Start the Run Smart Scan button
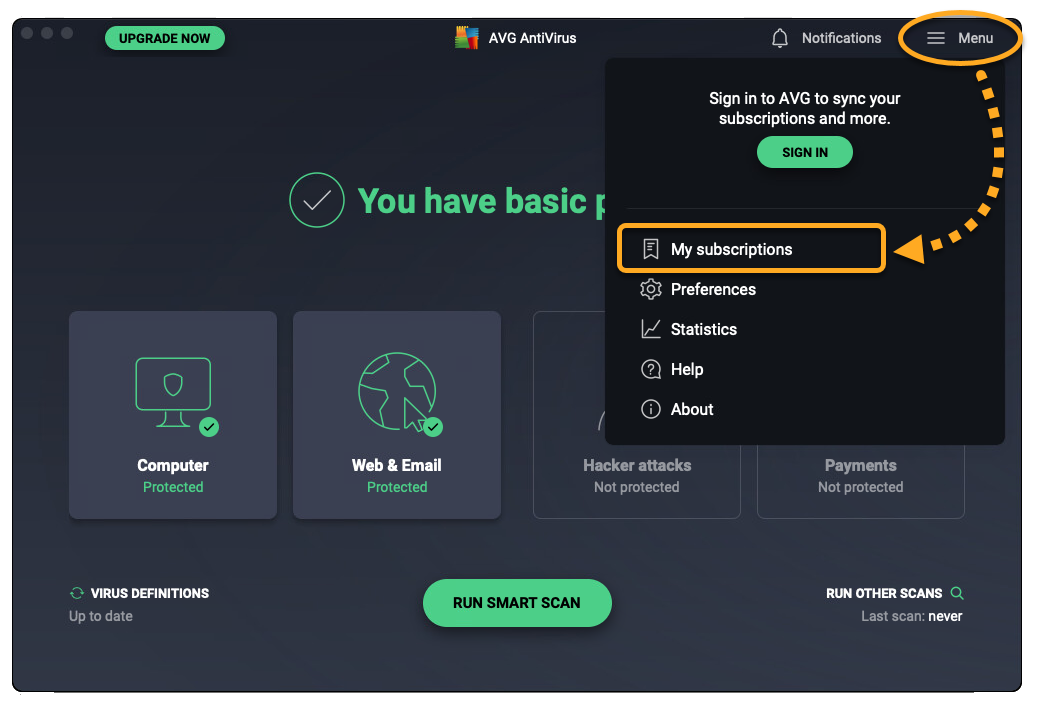This screenshot has width=1042, height=702. (x=516, y=603)
